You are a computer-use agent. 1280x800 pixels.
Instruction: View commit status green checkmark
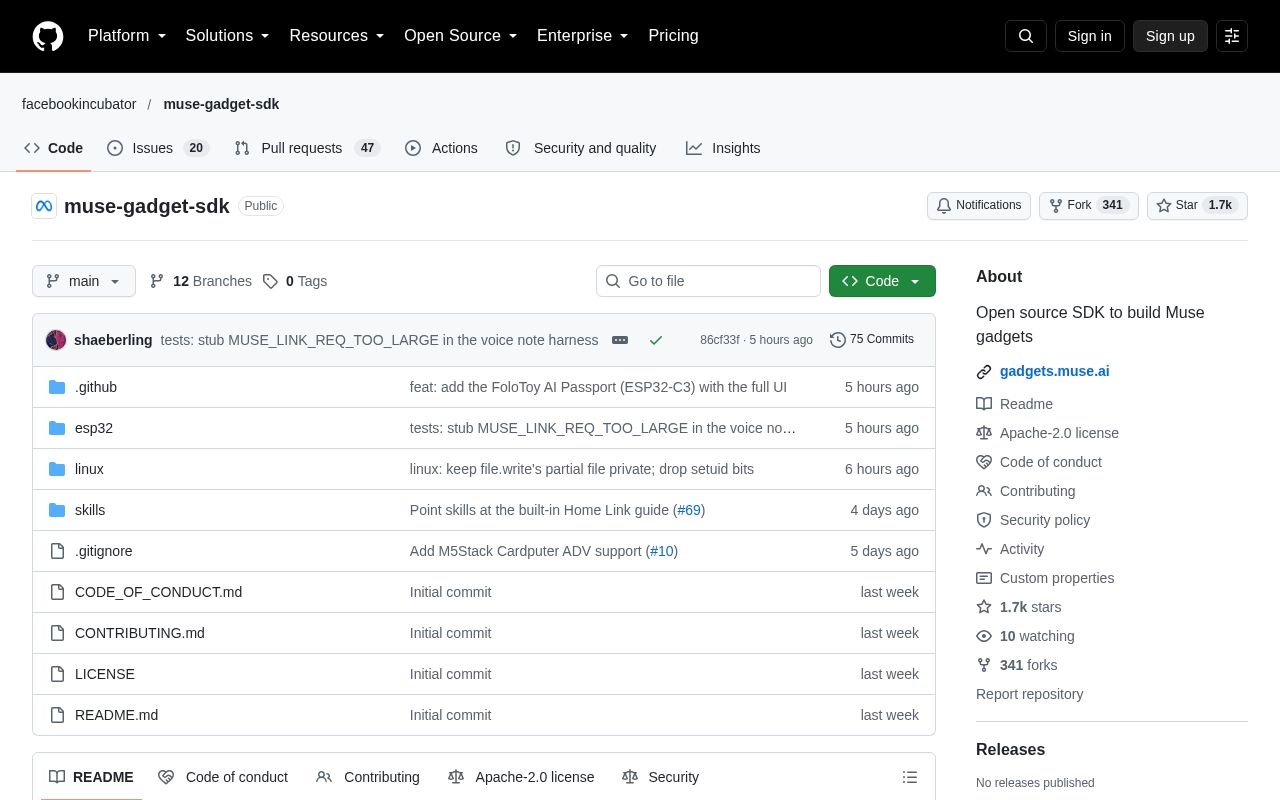tap(656, 340)
